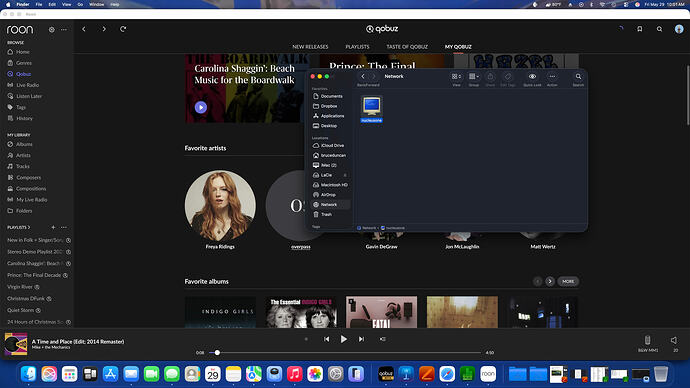Open the play queue icon
The width and height of the screenshot is (690, 388).
coord(383,339)
